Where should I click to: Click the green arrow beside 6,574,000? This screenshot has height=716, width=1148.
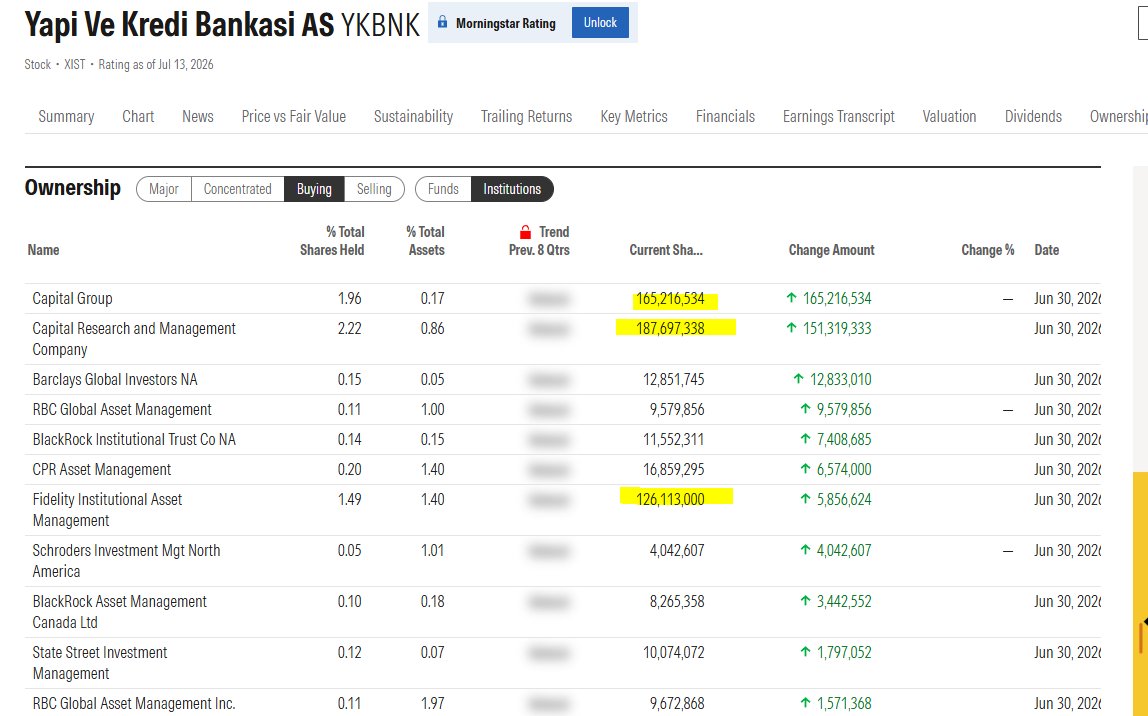(805, 469)
